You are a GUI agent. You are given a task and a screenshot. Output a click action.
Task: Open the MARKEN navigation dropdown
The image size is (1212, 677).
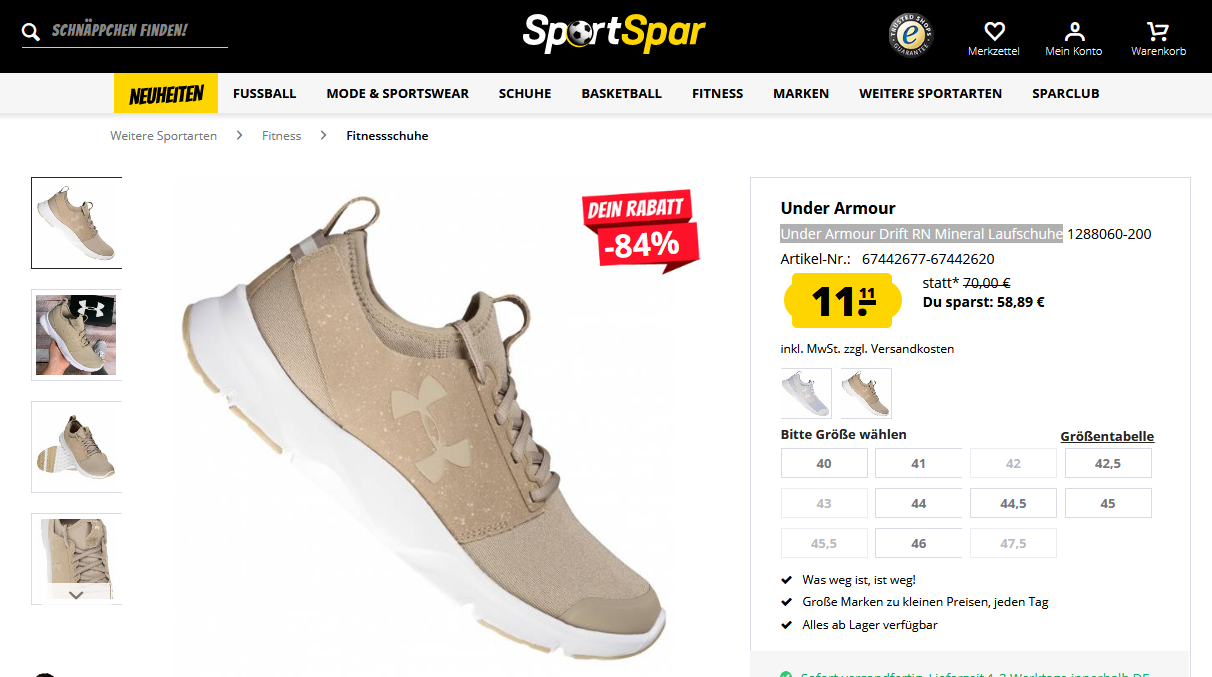tap(801, 93)
